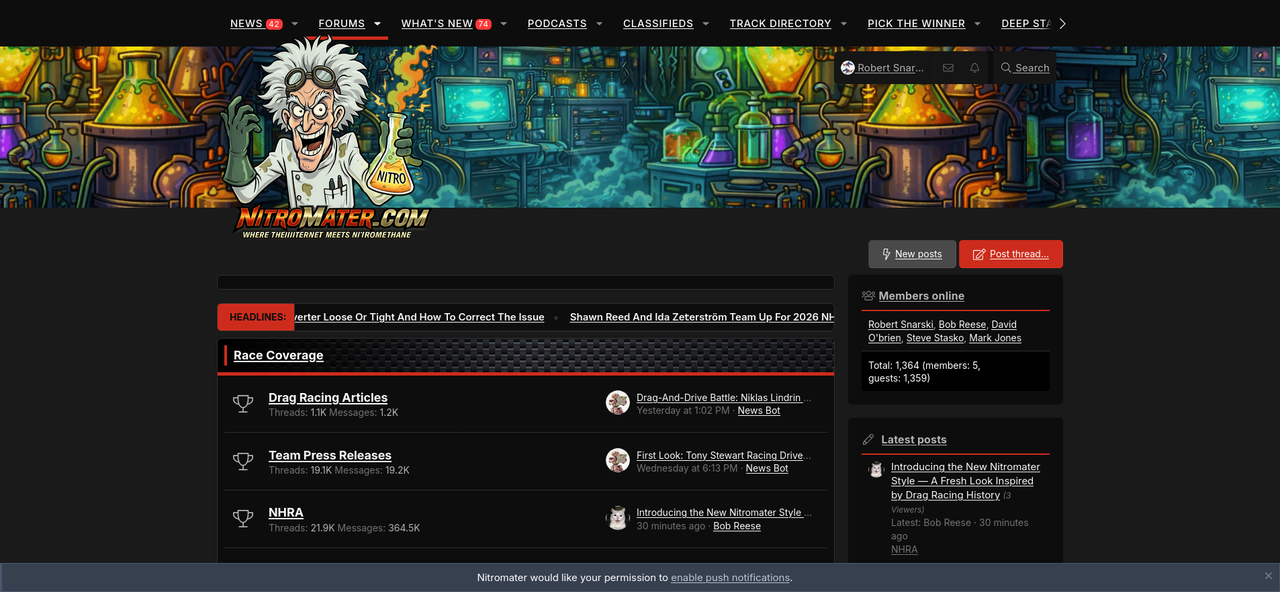Click the HEADLINES: red label
The width and height of the screenshot is (1280, 592).
(x=256, y=317)
